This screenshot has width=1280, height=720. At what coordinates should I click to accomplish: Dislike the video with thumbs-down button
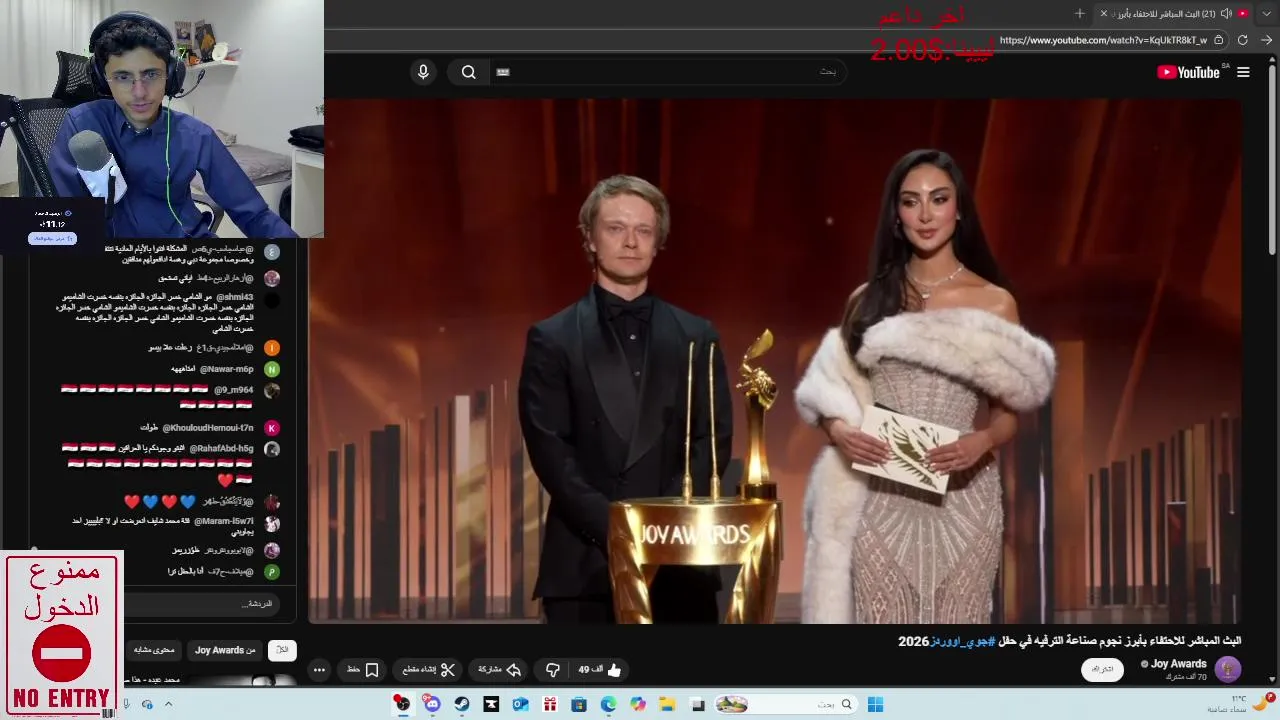tap(552, 670)
